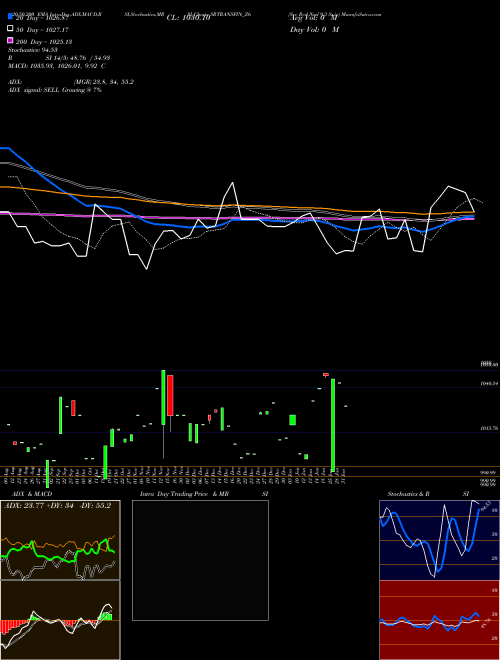Click the tallest green candlestick at right
The height and width of the screenshot is (660, 500).
point(333,425)
